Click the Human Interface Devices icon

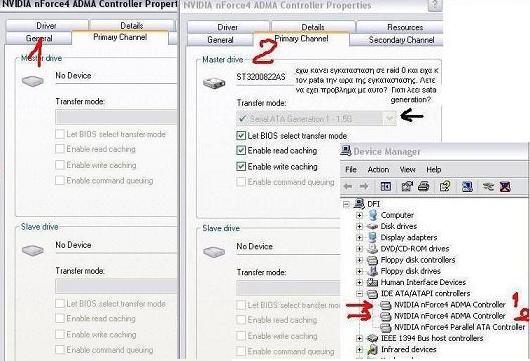point(372,282)
